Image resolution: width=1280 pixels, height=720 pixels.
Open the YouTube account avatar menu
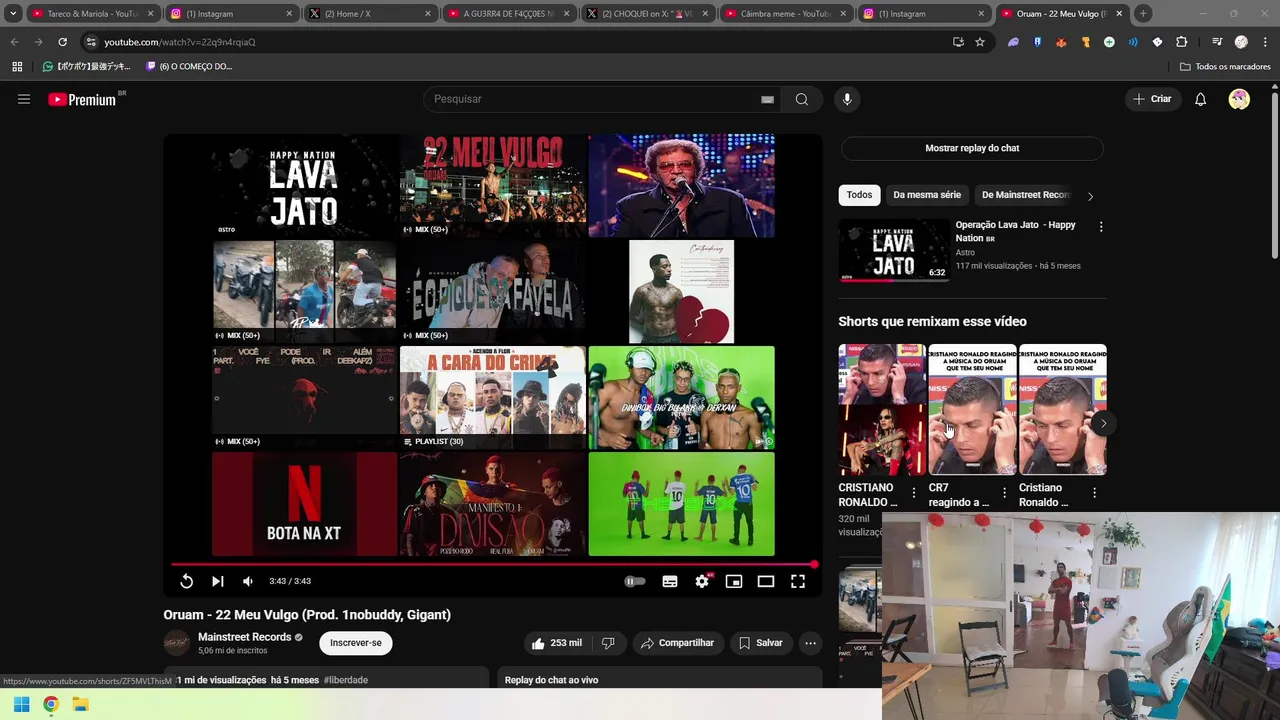[x=1239, y=99]
